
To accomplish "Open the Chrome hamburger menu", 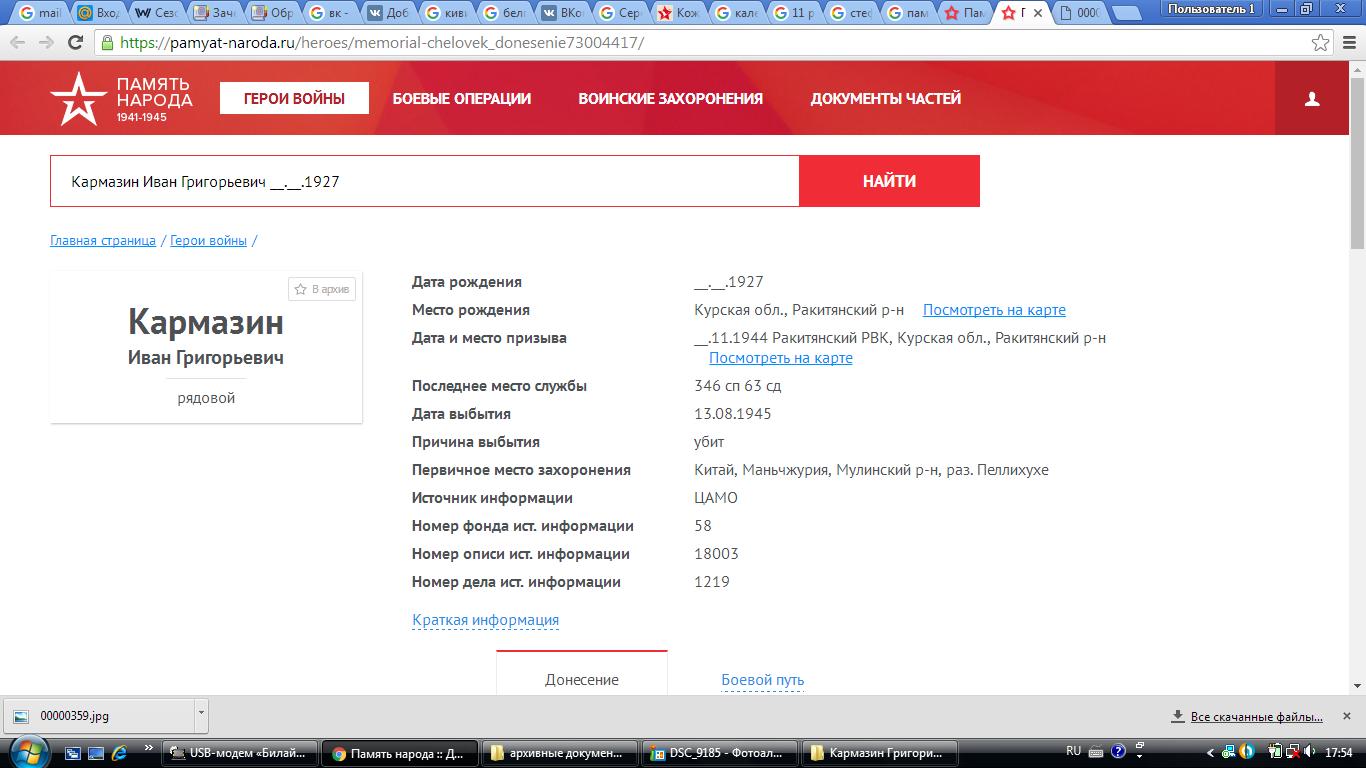I will (x=1348, y=43).
